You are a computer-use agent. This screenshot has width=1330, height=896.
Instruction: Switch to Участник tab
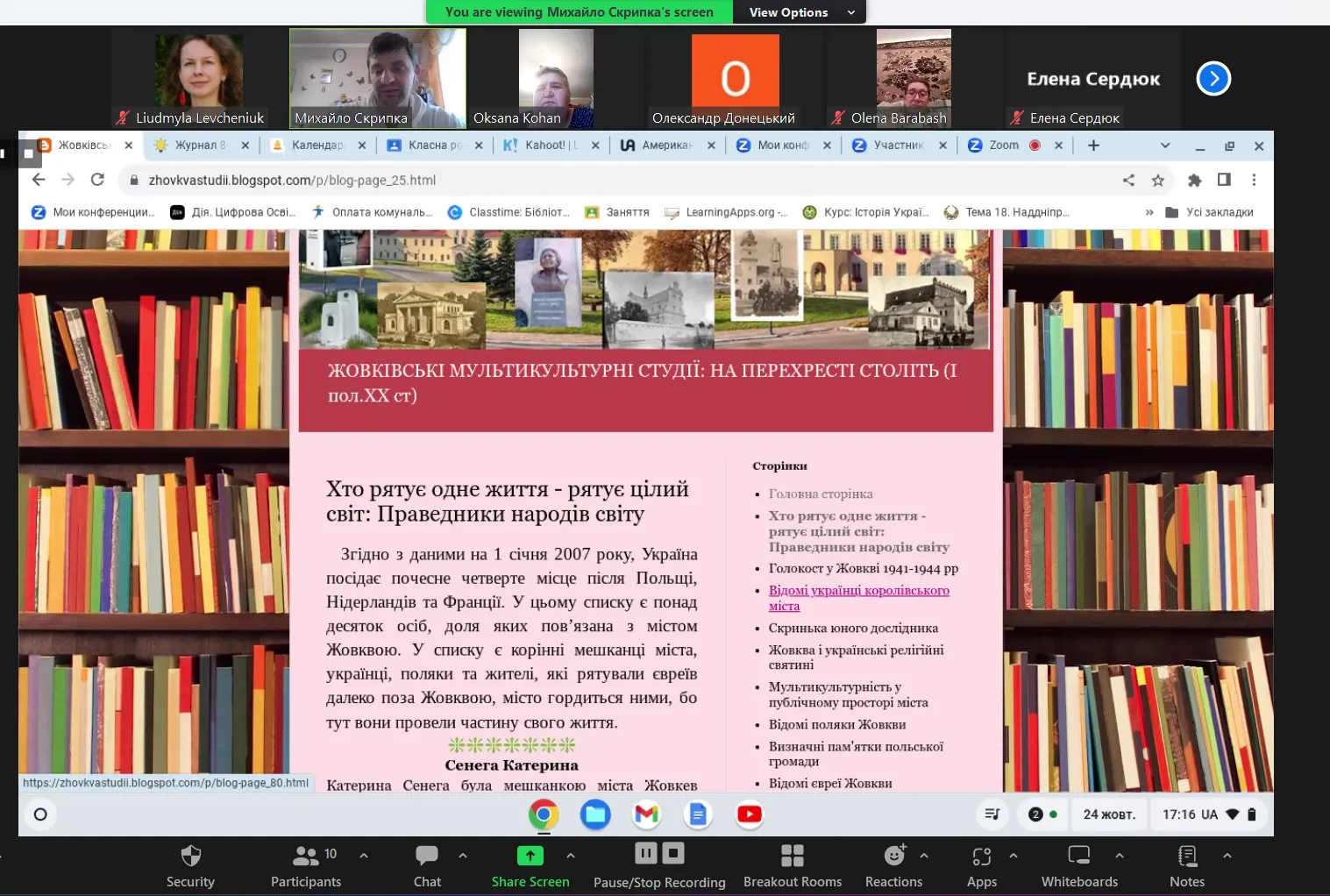pos(900,146)
